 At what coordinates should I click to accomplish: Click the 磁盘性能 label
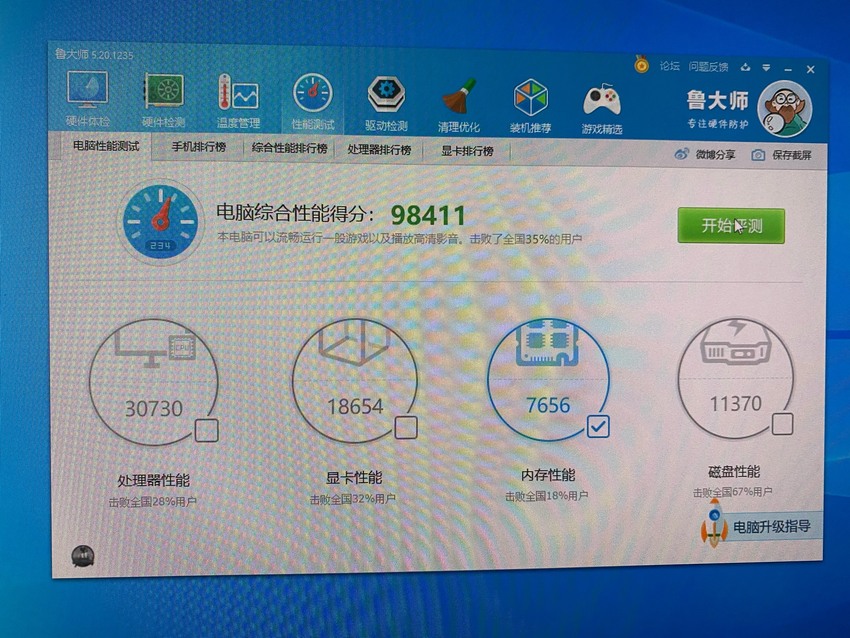(734, 472)
